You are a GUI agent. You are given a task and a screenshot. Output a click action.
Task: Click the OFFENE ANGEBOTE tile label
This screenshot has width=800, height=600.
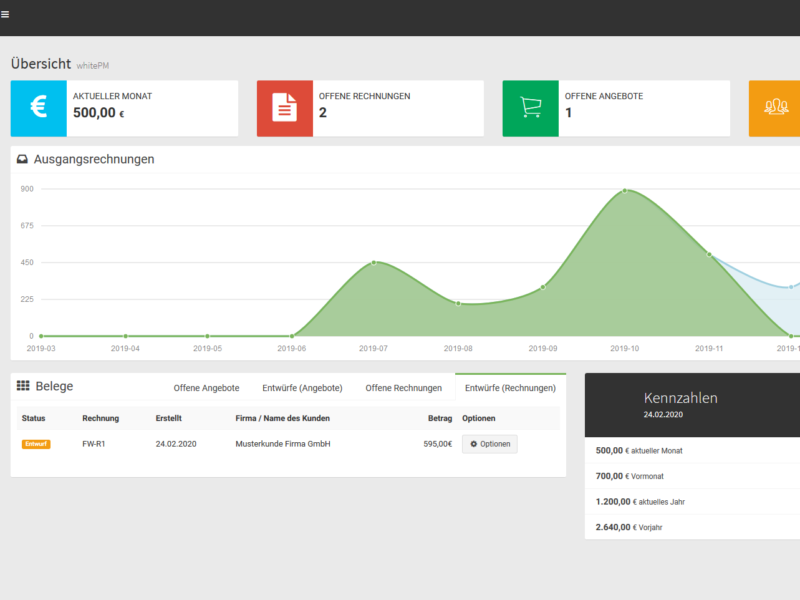(604, 96)
